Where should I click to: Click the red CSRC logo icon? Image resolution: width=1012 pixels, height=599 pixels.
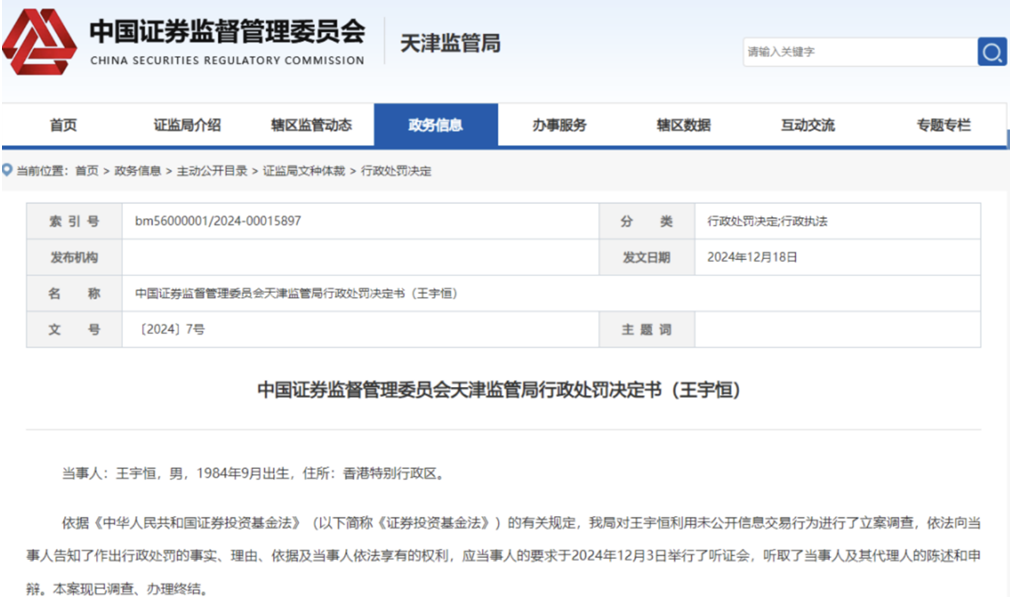[39, 42]
